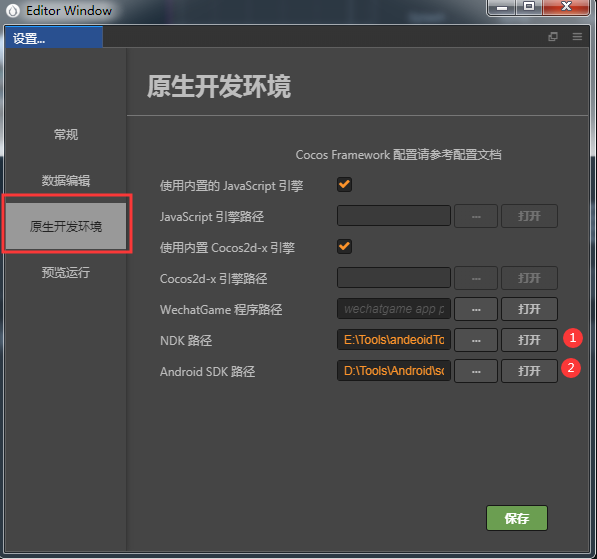Click 打开 next to NDK 路径
This screenshot has width=597, height=559.
coord(529,340)
